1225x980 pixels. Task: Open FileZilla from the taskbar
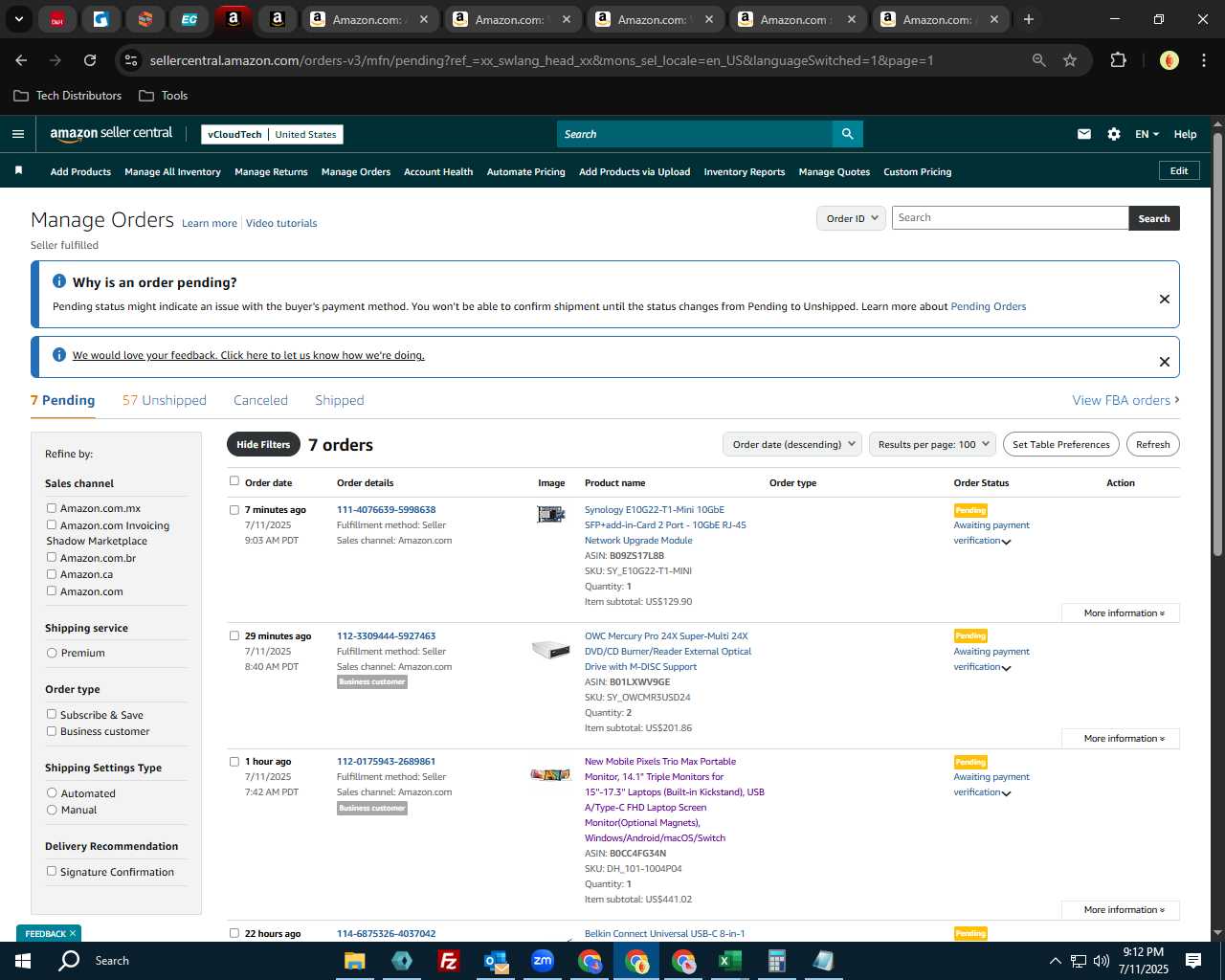pyautogui.click(x=448, y=961)
